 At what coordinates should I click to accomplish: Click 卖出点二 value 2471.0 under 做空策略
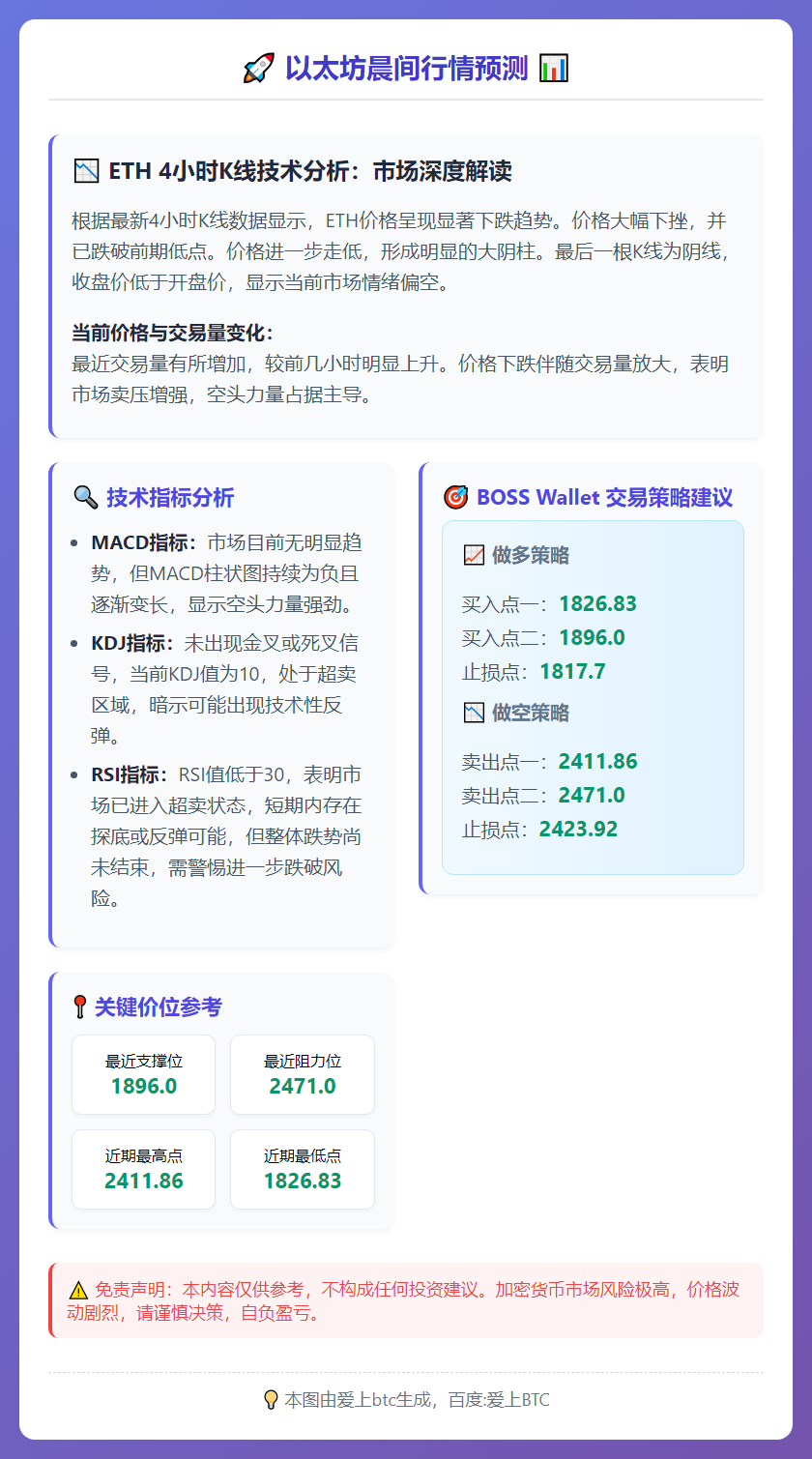click(592, 796)
